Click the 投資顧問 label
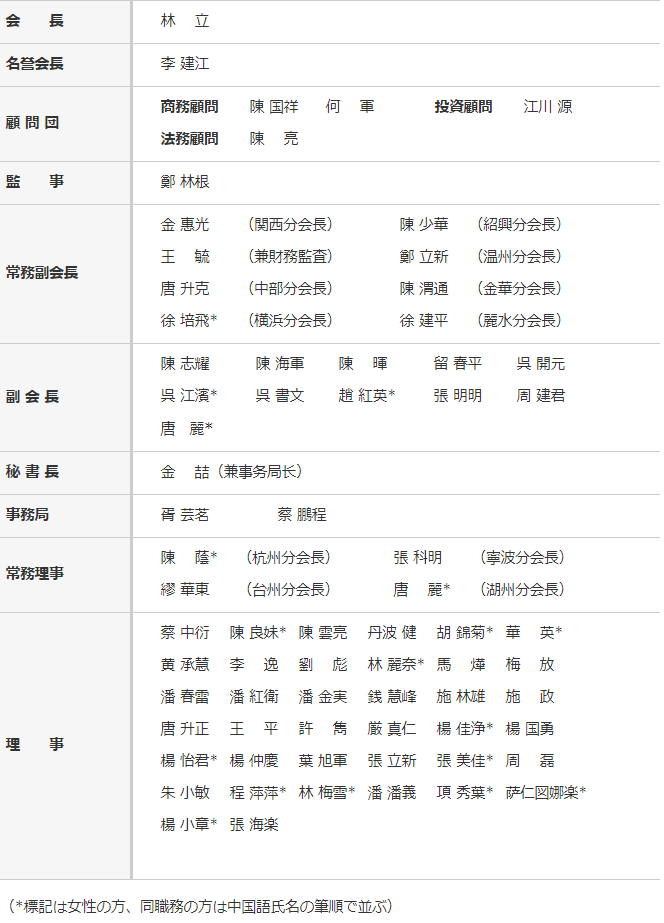 (463, 107)
